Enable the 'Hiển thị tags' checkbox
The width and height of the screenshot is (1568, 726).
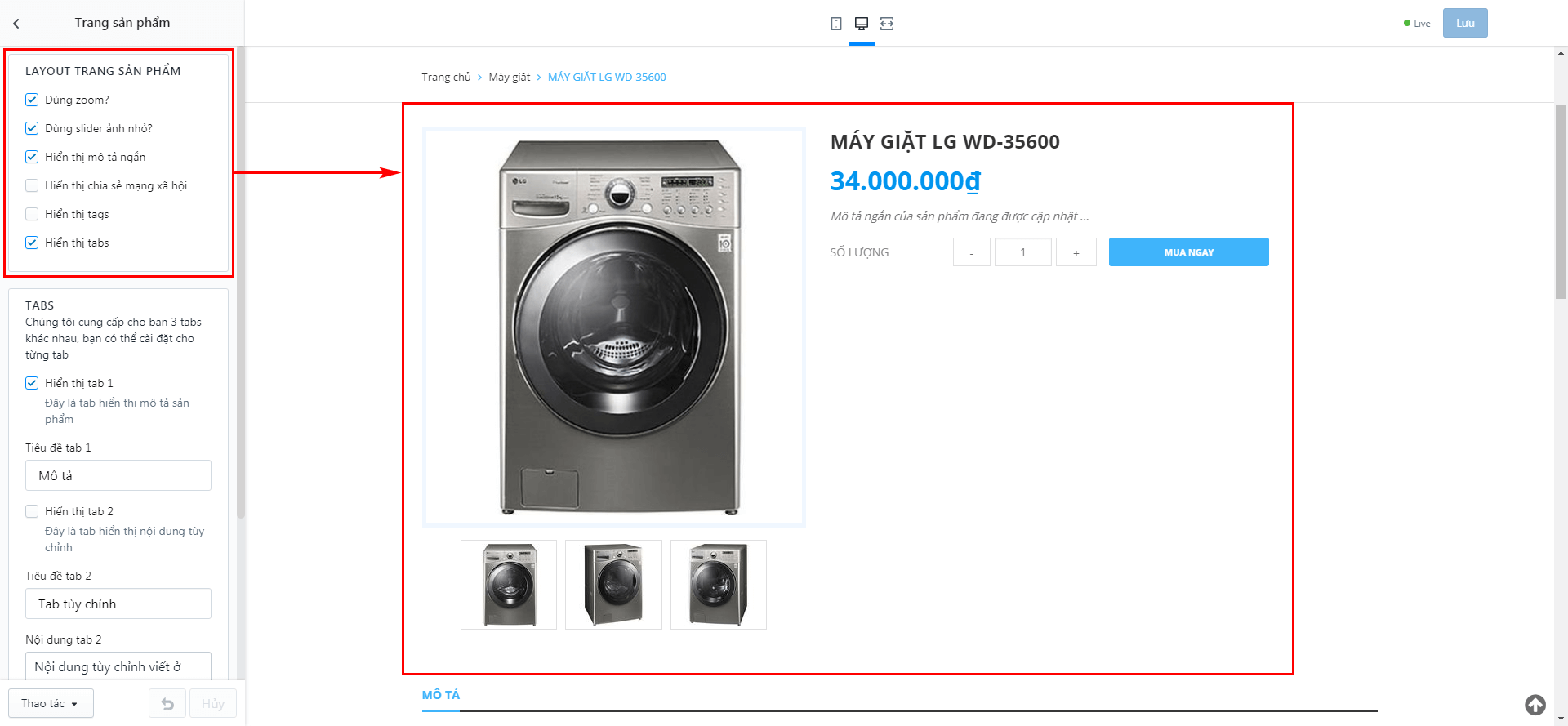click(x=32, y=214)
